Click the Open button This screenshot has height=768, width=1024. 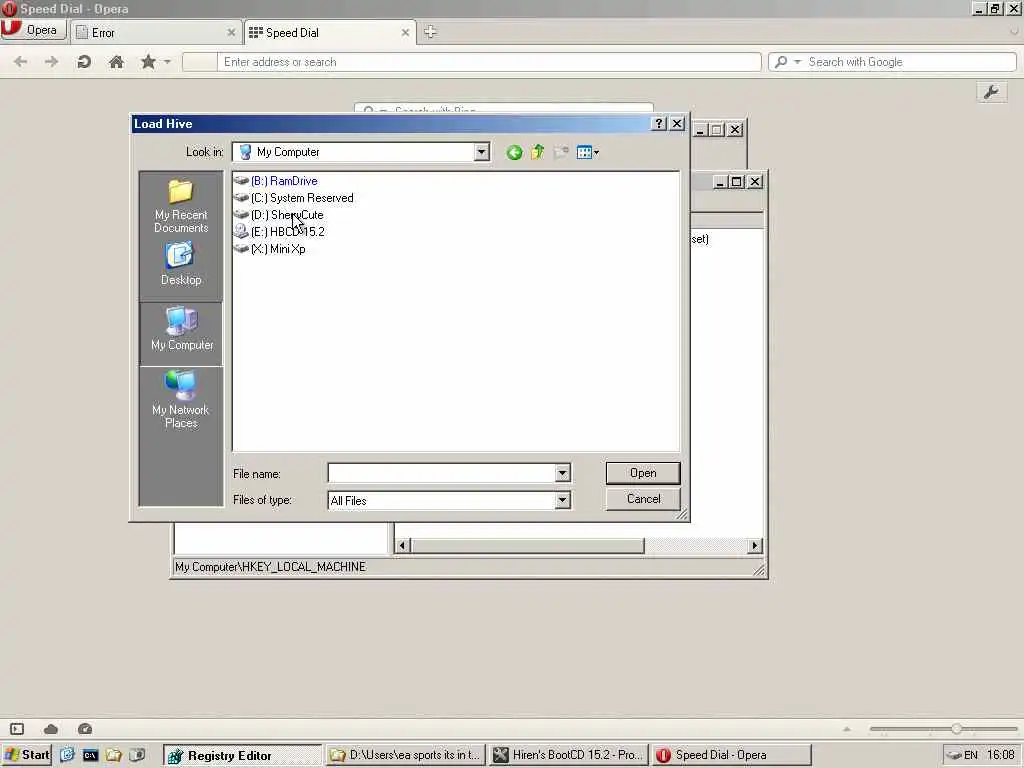click(643, 473)
